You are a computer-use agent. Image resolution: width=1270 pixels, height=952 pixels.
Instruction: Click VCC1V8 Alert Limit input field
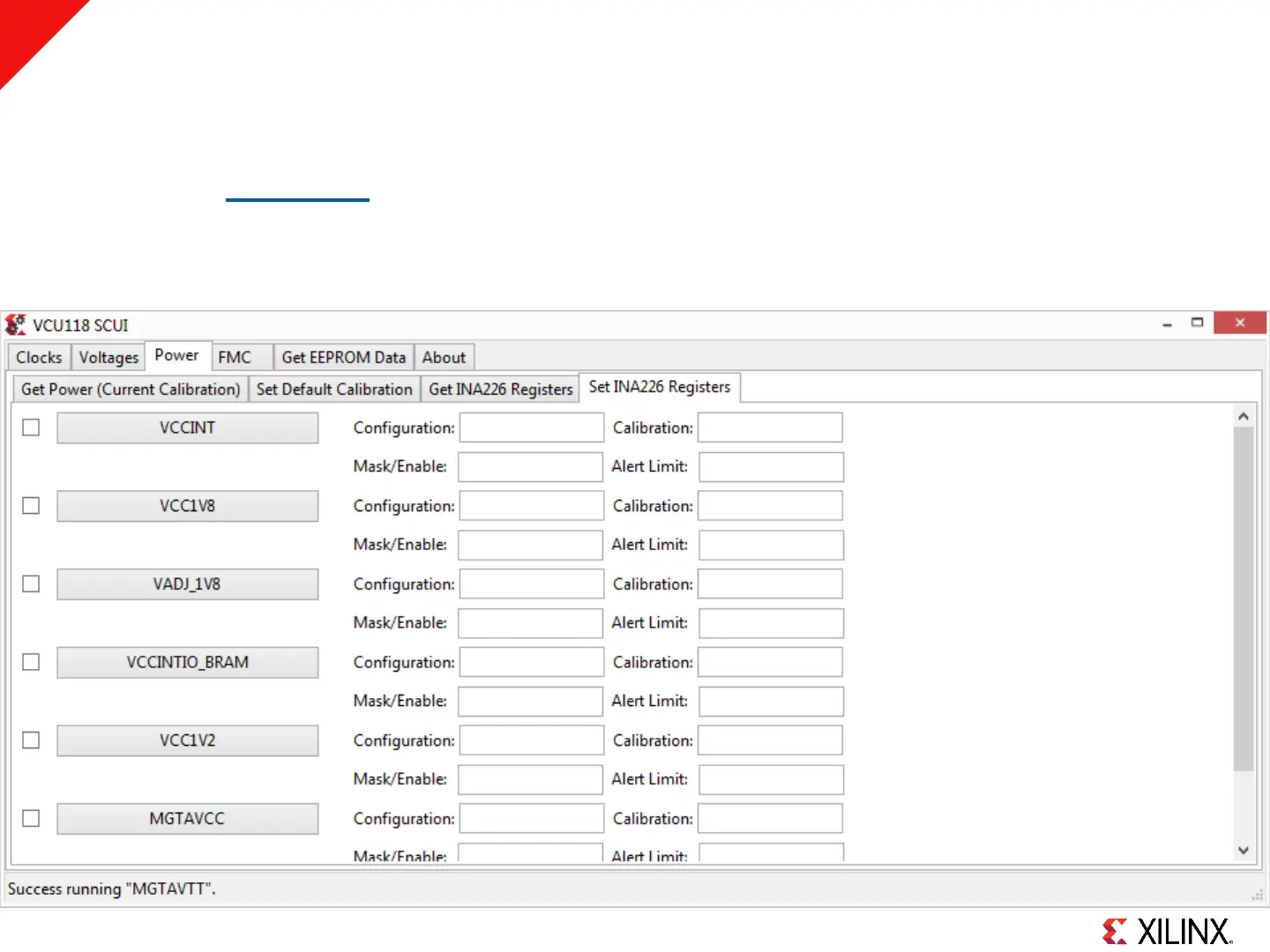click(x=771, y=545)
